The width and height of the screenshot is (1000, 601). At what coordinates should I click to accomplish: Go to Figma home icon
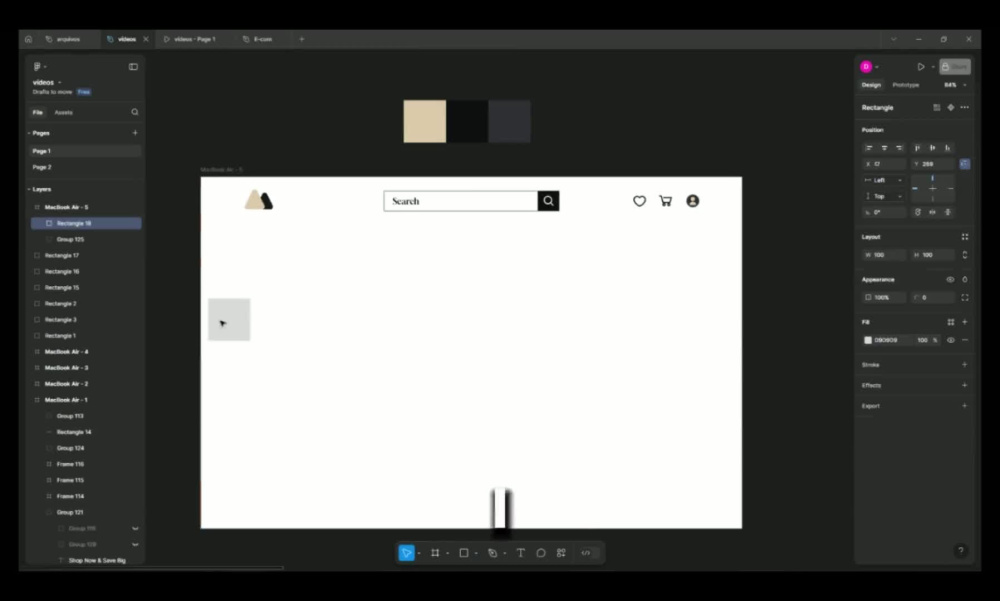click(x=28, y=39)
